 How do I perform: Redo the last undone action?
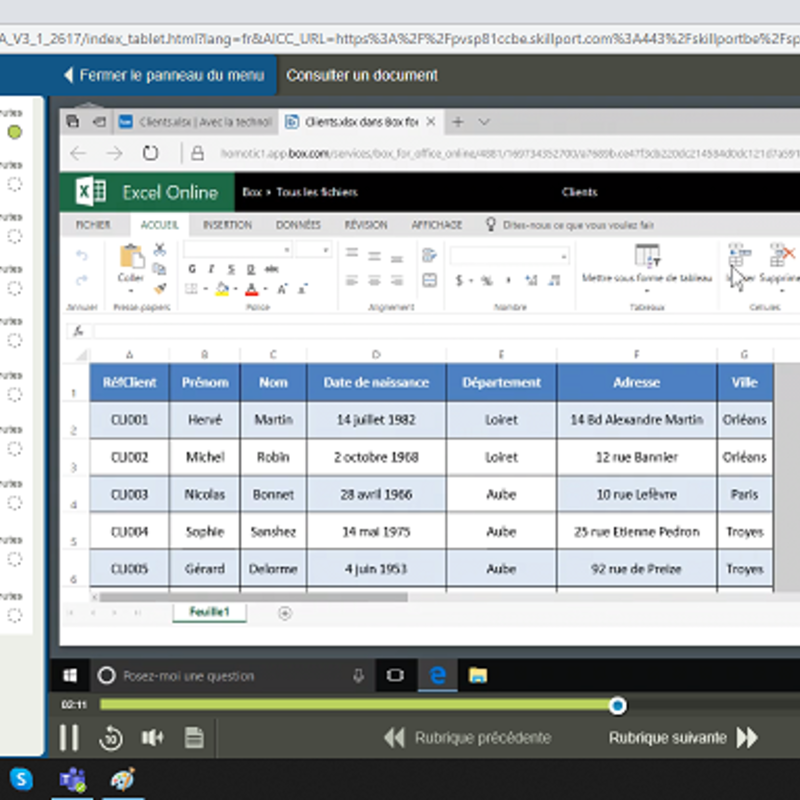[82, 280]
